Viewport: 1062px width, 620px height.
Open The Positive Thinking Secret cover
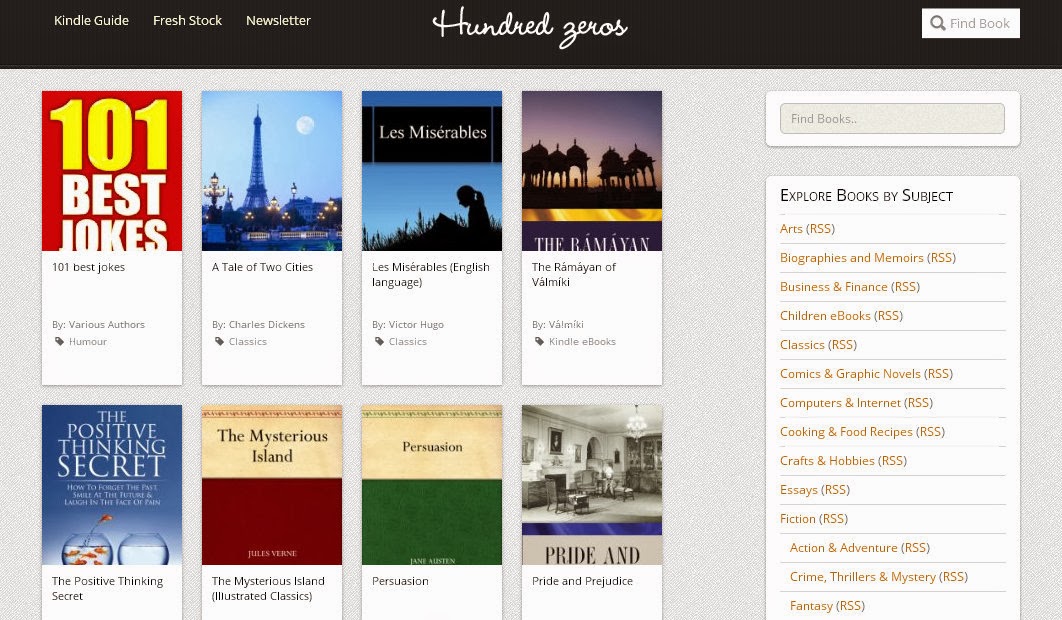pyautogui.click(x=112, y=485)
